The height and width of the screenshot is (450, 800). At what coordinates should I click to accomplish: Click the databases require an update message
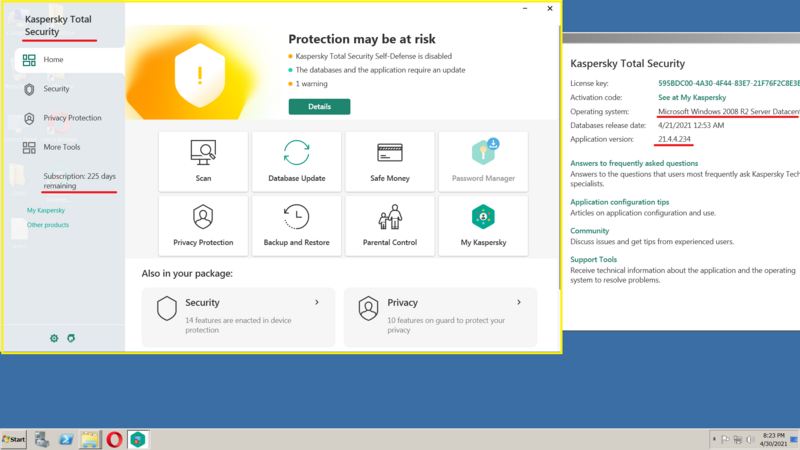(380, 70)
